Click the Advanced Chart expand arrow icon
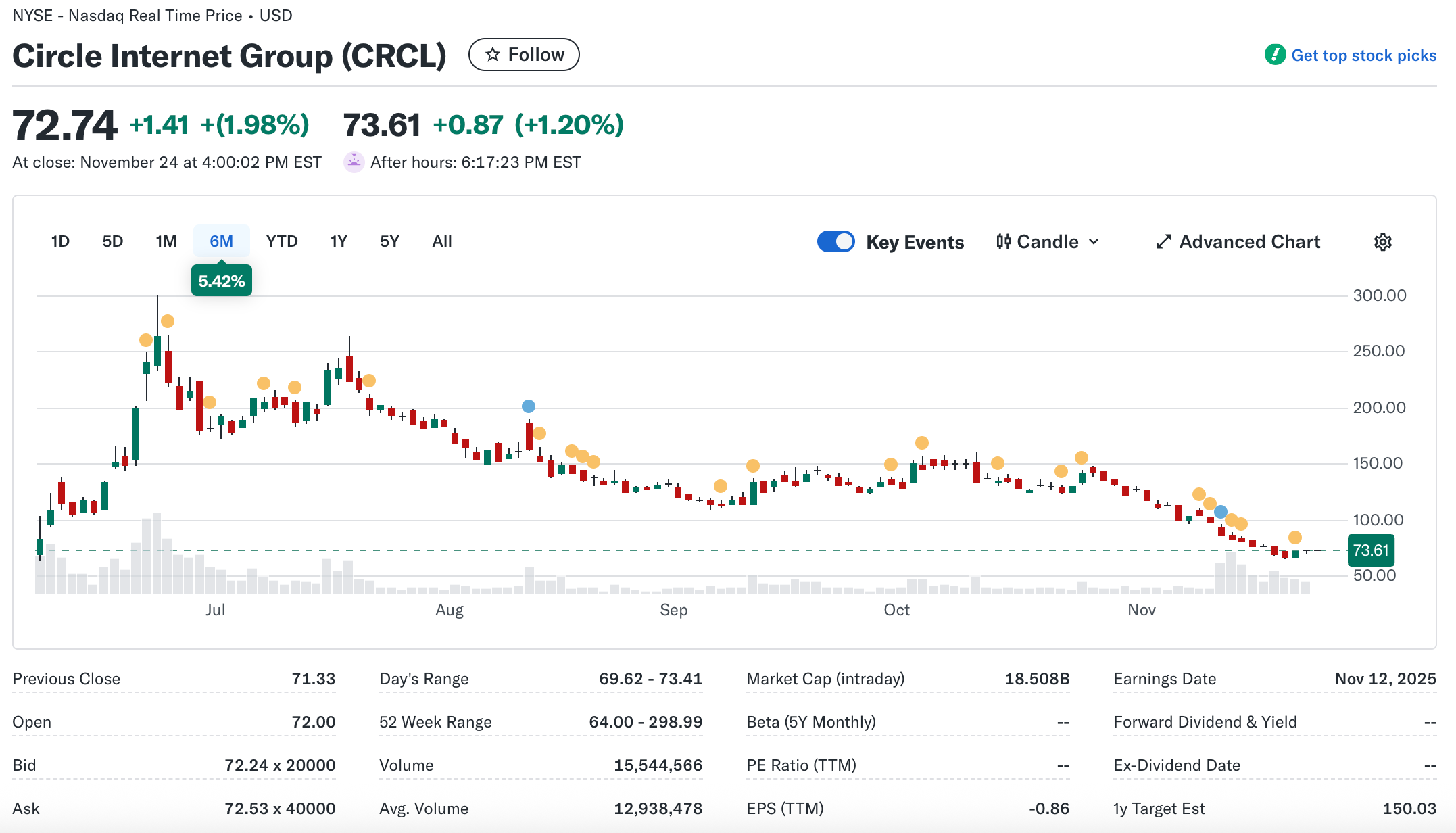The height and width of the screenshot is (833, 1456). tap(1163, 242)
